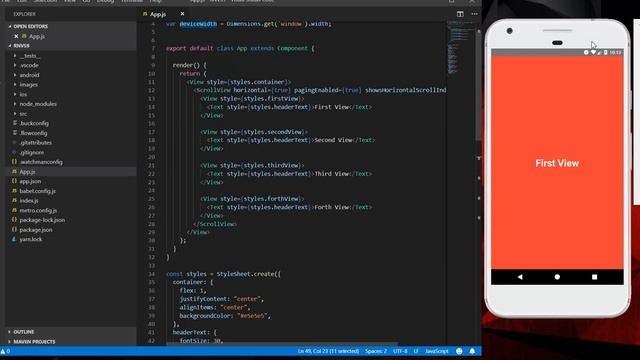The image size is (640, 360).
Task: Click the 'Second View' Text code line
Action: [291, 140]
